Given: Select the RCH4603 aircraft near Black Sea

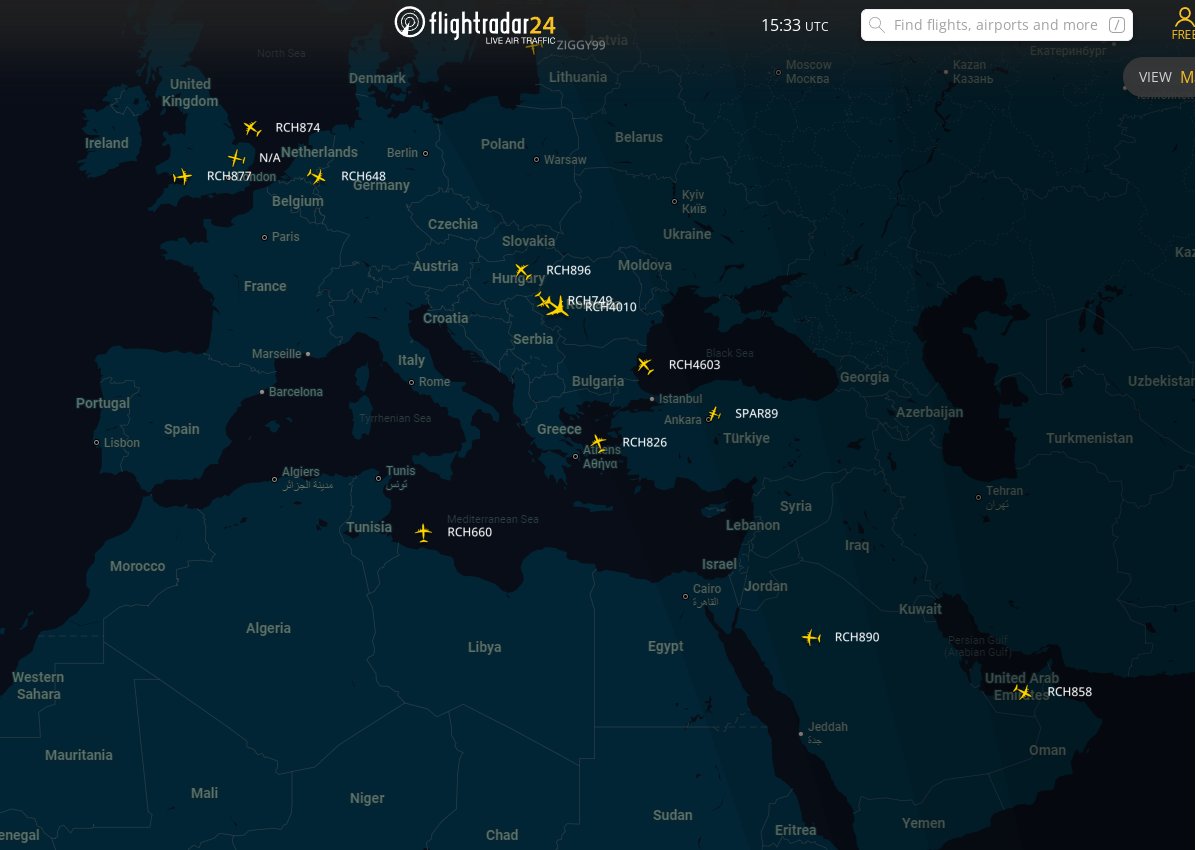Looking at the screenshot, I should [x=645, y=366].
